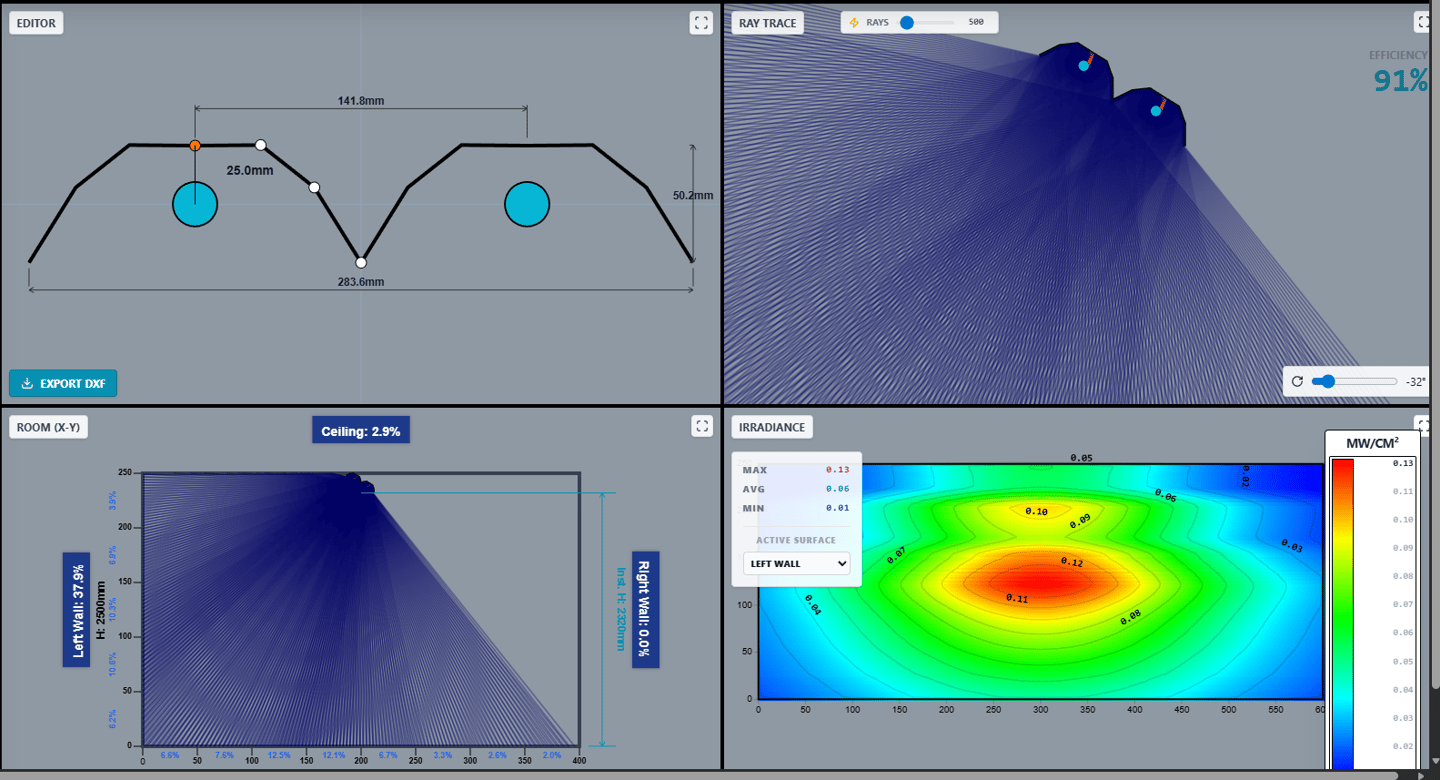Click the 500 rays count value
The image size is (1440, 780).
(x=977, y=22)
